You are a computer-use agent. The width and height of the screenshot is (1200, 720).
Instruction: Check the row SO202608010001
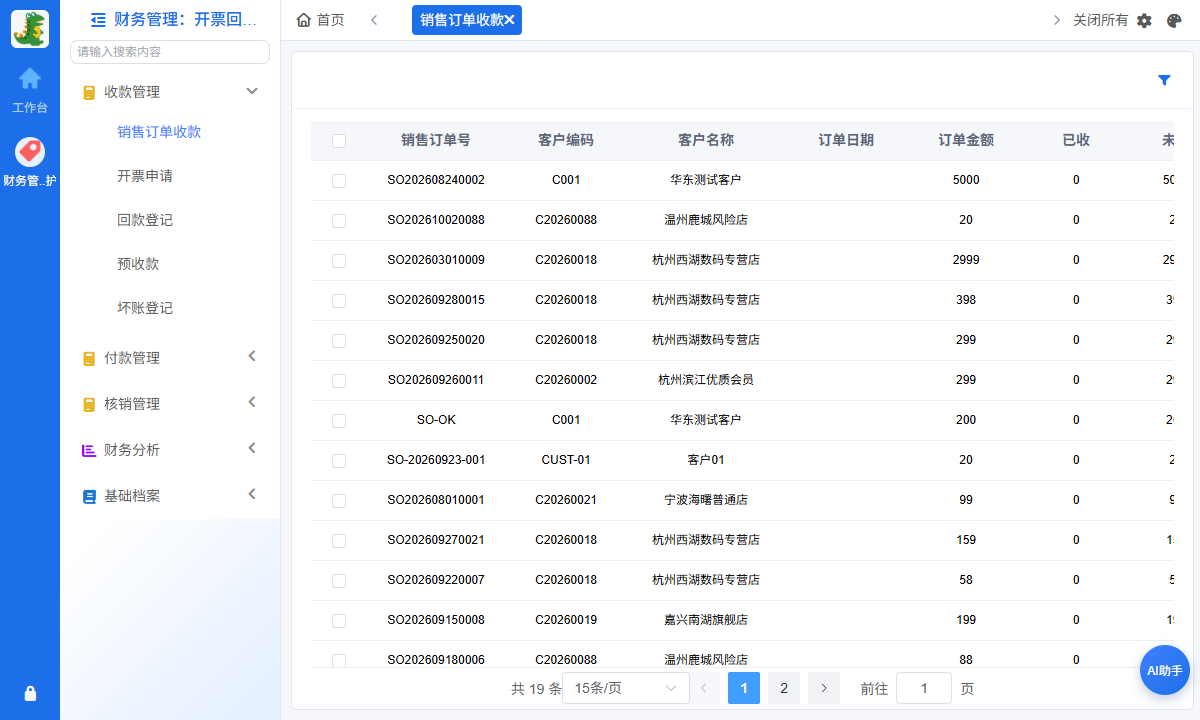point(339,501)
